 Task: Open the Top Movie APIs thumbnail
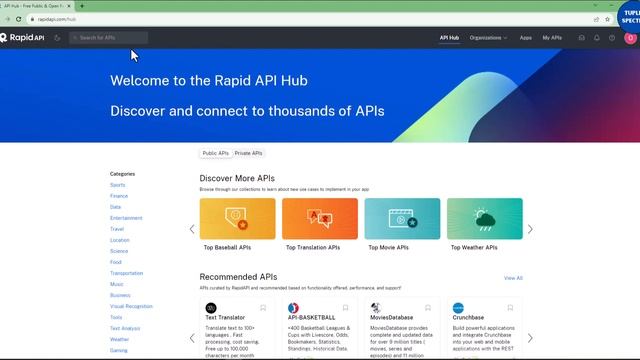coord(402,219)
